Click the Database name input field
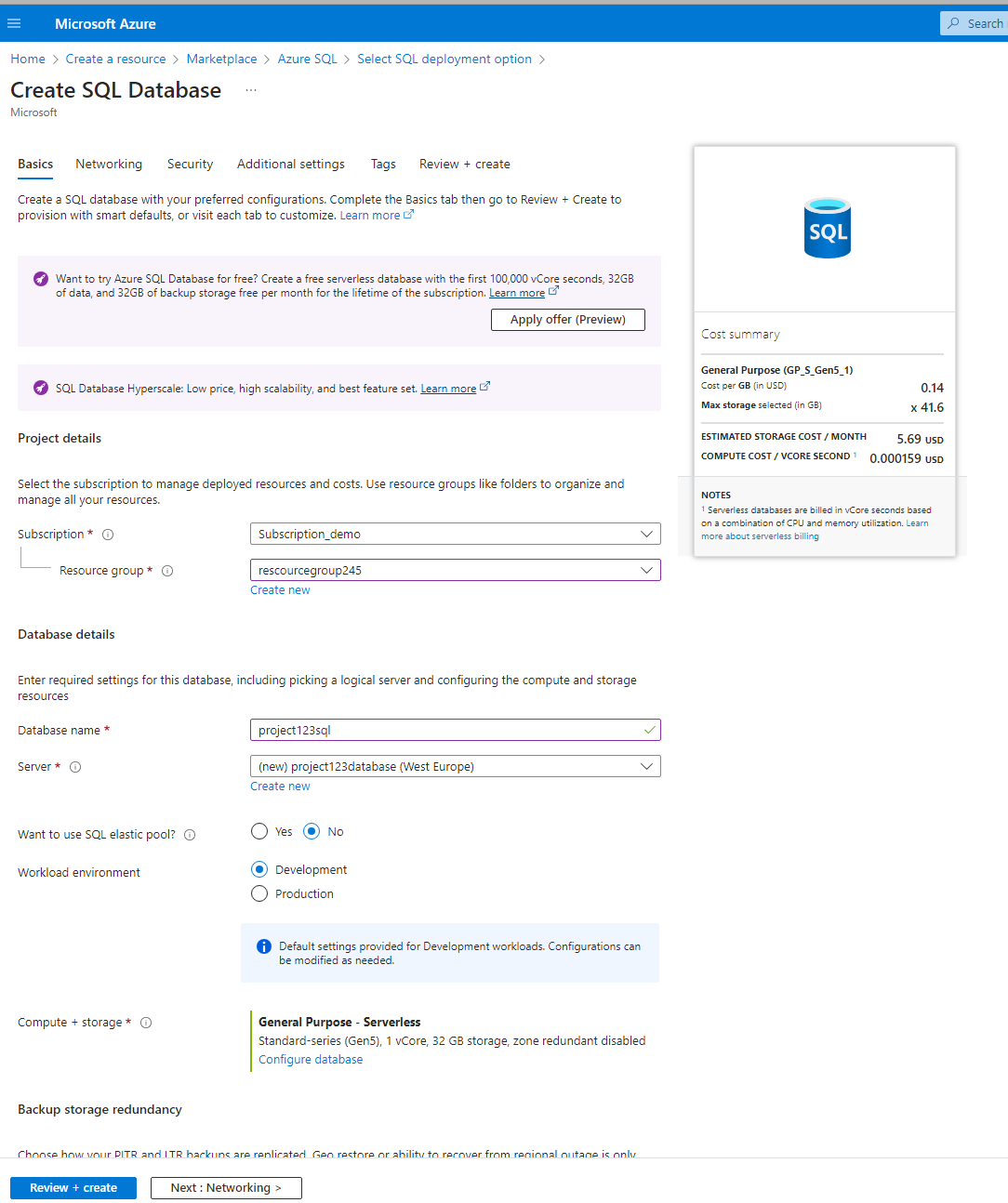The image size is (1008, 1203). 455,730
